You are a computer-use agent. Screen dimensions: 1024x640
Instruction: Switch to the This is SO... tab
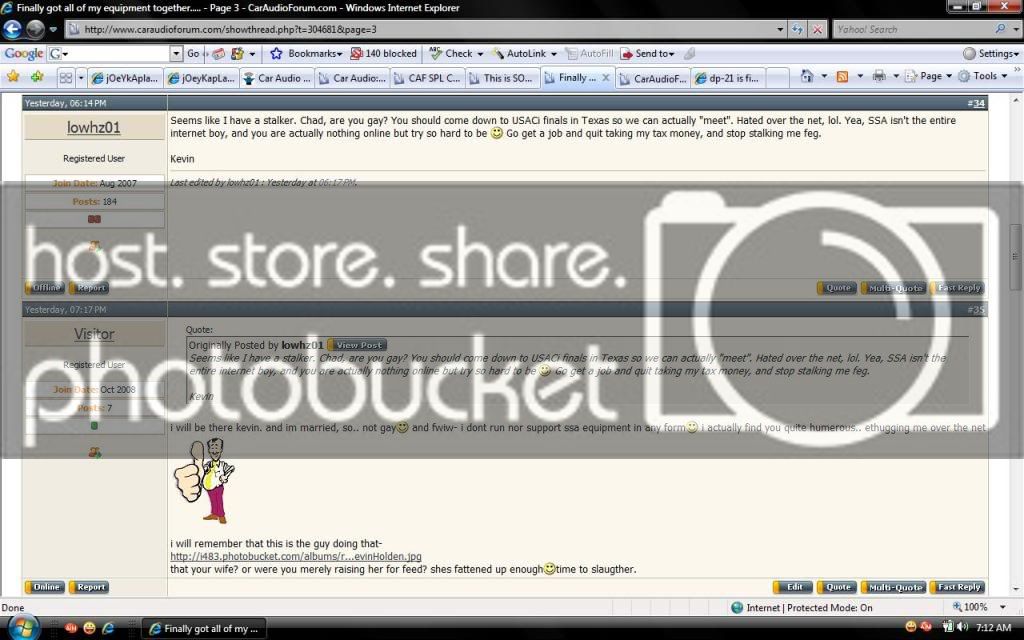503,78
